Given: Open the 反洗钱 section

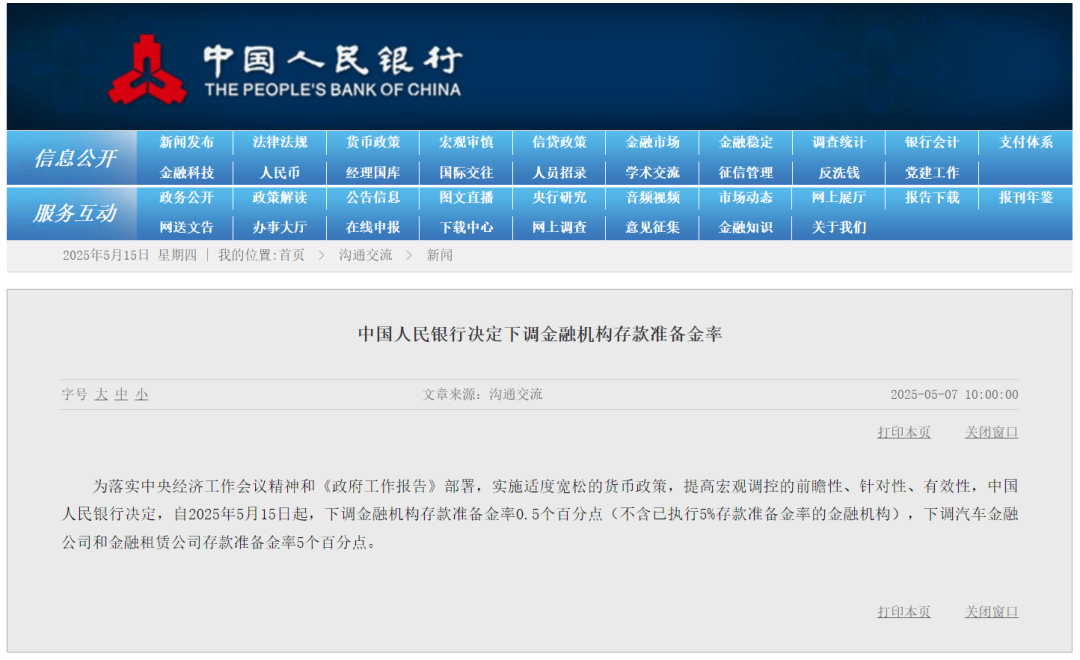Looking at the screenshot, I should (835, 172).
